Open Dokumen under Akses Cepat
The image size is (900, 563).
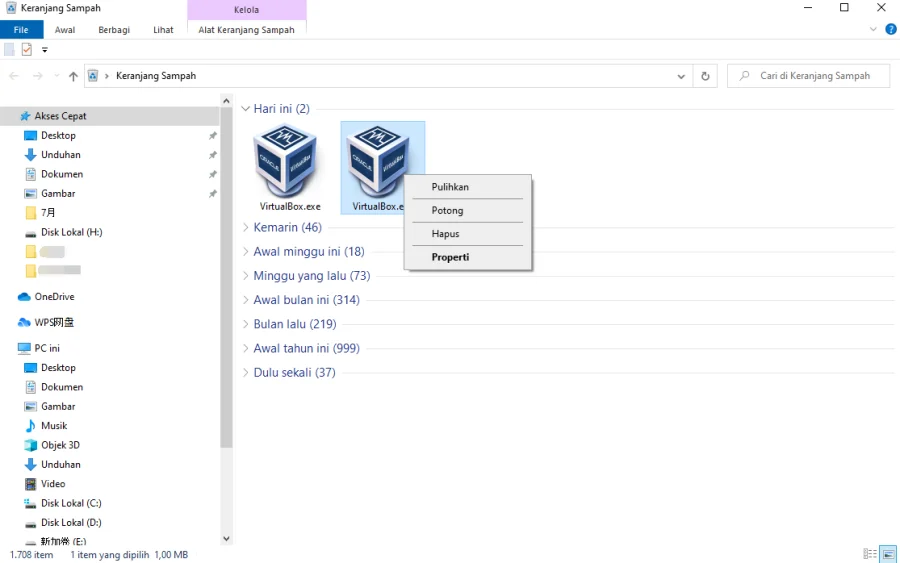[x=61, y=174]
